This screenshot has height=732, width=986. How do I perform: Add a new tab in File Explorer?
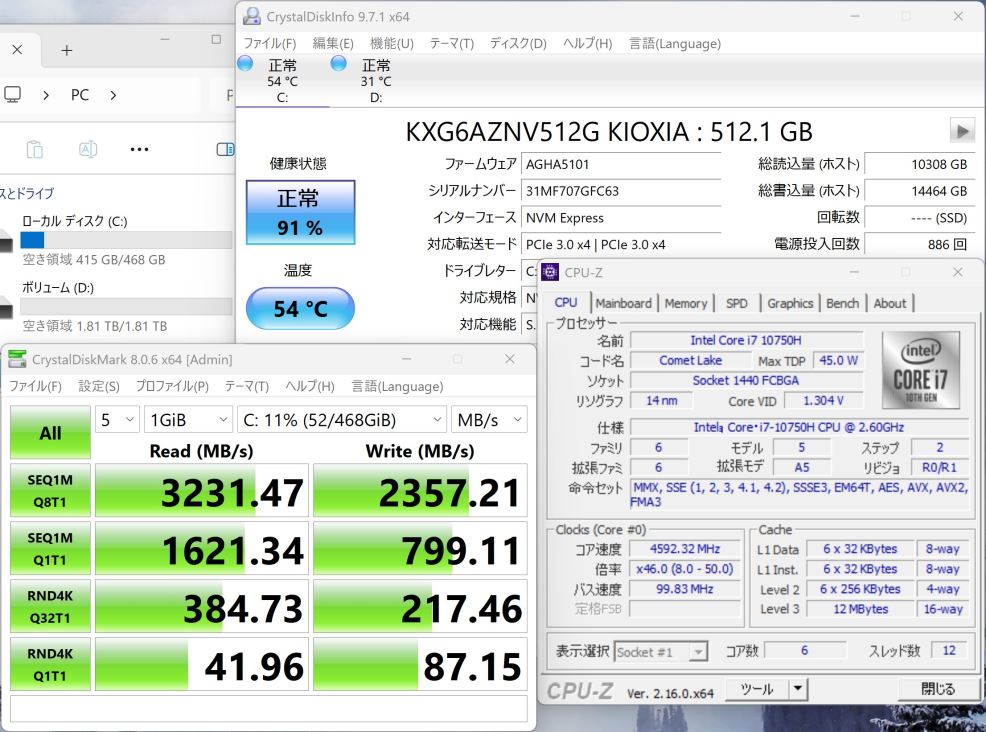[x=67, y=50]
